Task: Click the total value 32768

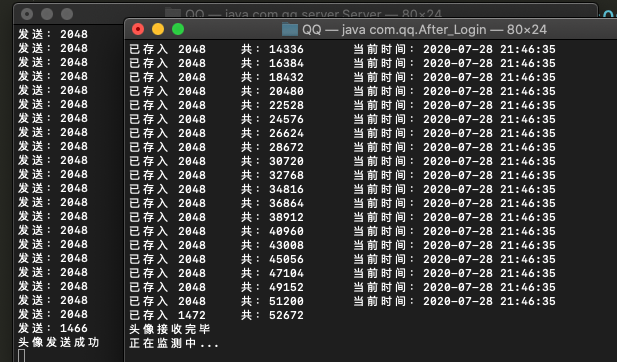Action: tap(286, 175)
